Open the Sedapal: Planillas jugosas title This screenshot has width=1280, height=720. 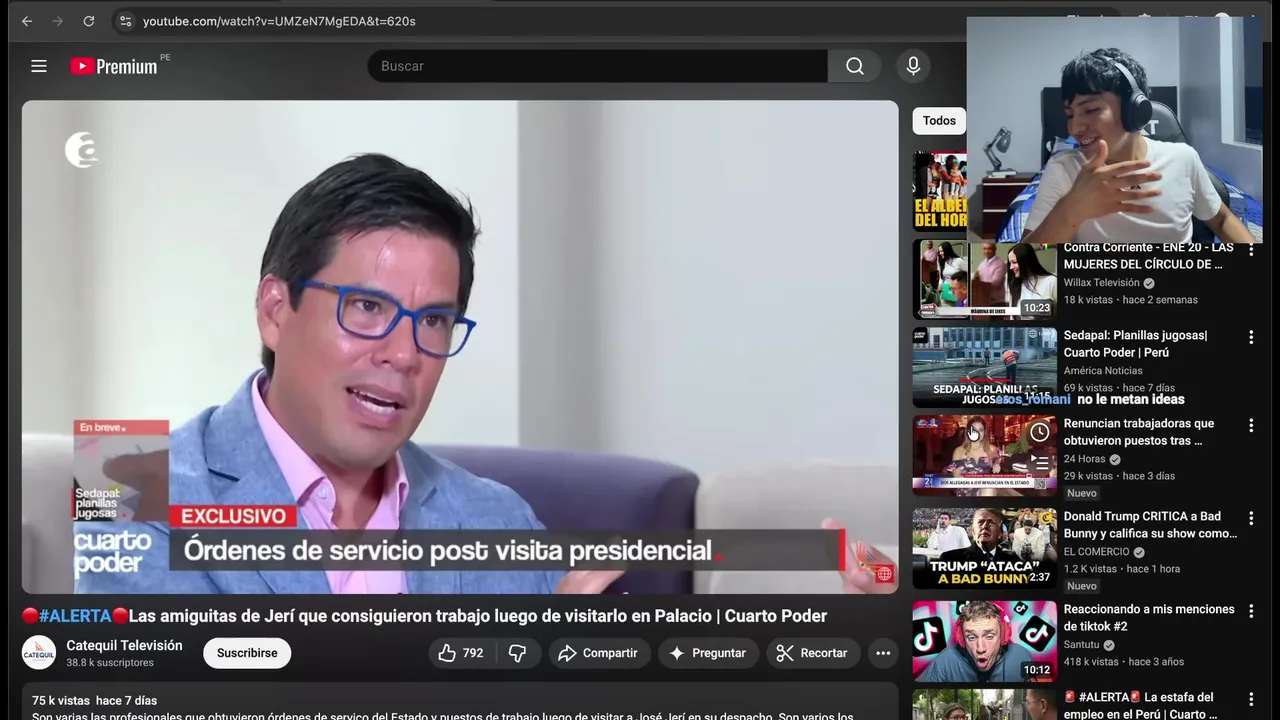[x=1135, y=344]
